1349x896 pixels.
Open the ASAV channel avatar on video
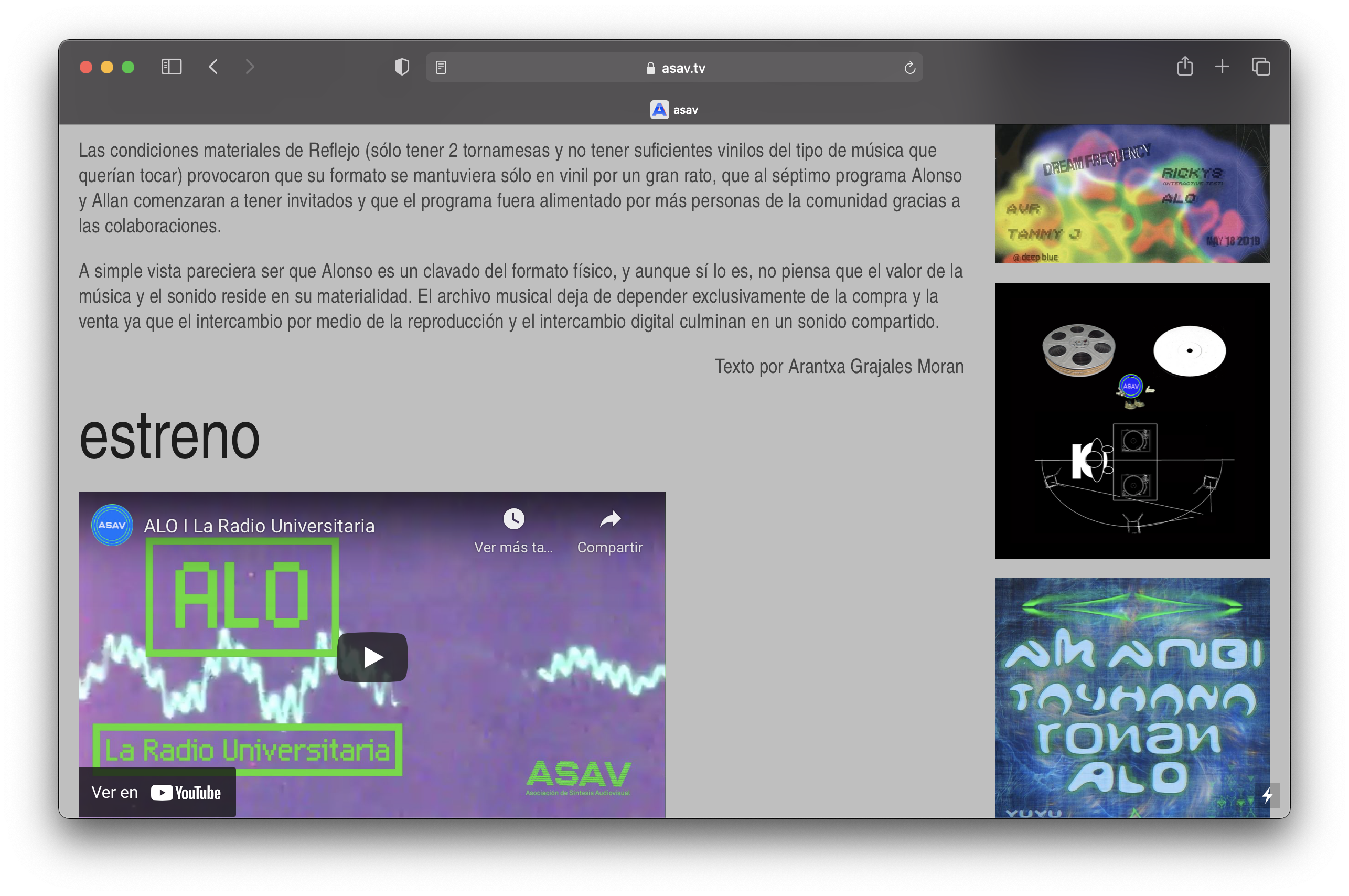(x=112, y=525)
